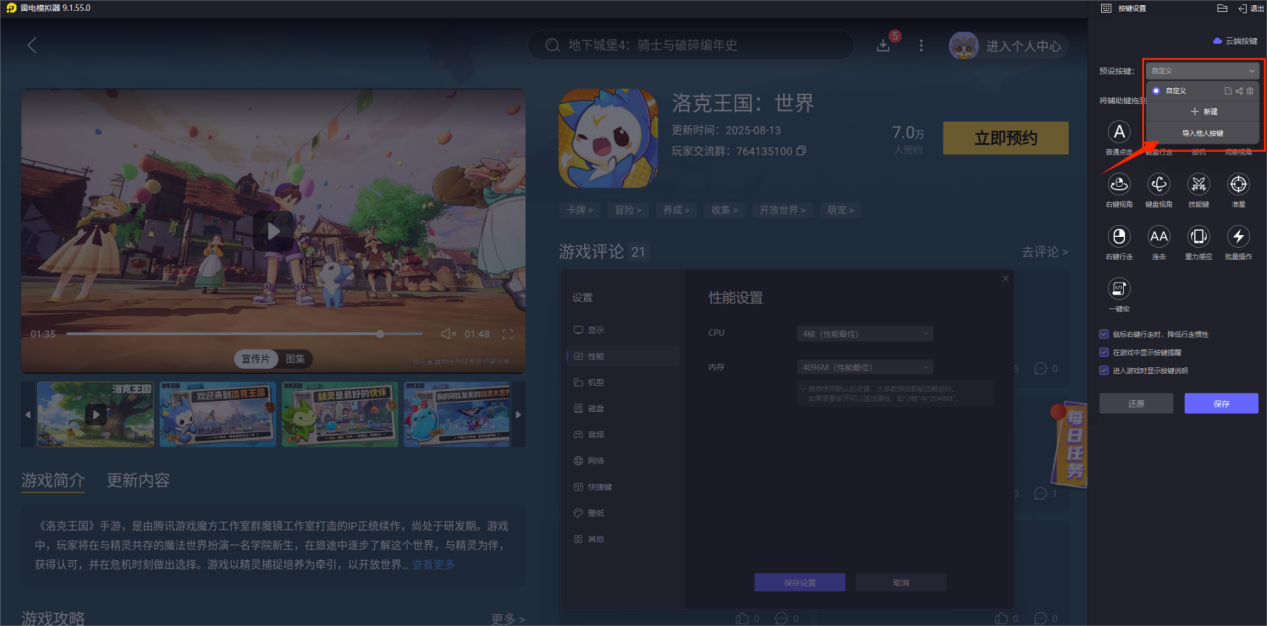Show the next thumbnails with the right arrow
Screen dimensions: 1267x626
pyautogui.click(x=518, y=414)
